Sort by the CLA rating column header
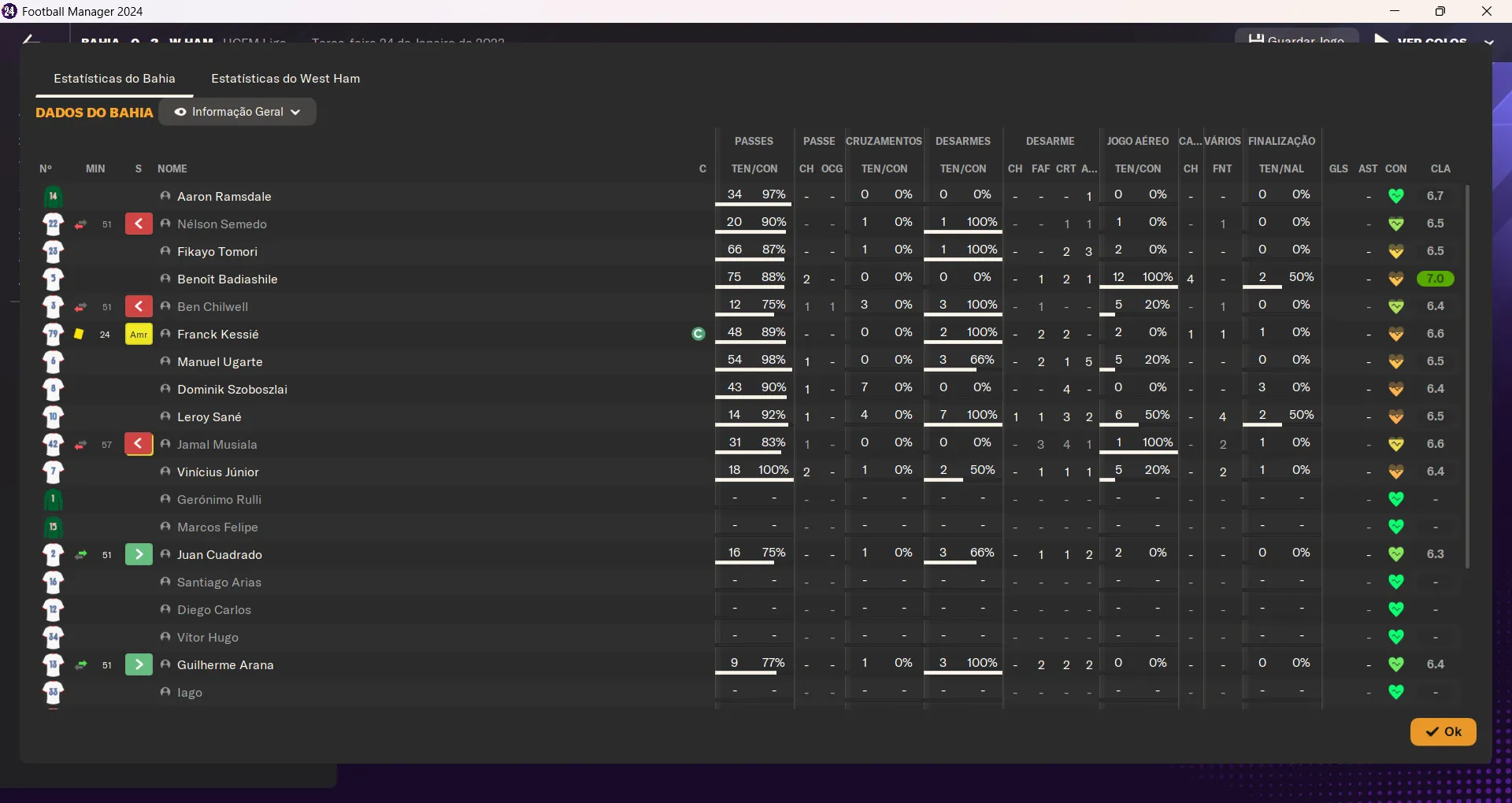This screenshot has width=1512, height=803. click(1440, 168)
